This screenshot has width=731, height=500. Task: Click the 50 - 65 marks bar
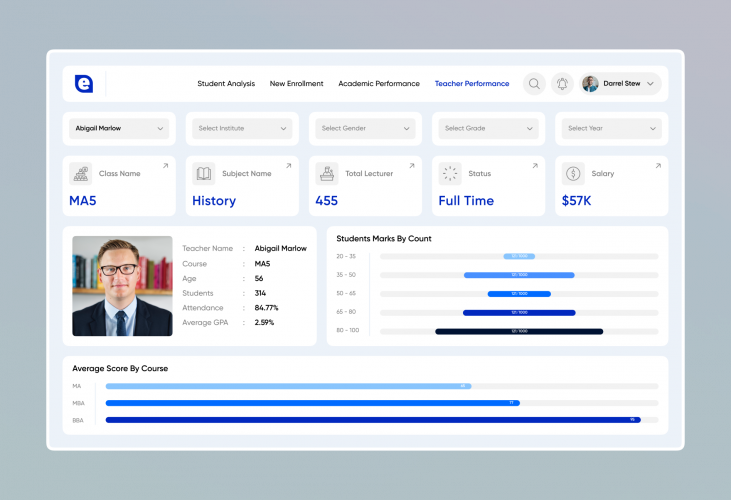519,294
